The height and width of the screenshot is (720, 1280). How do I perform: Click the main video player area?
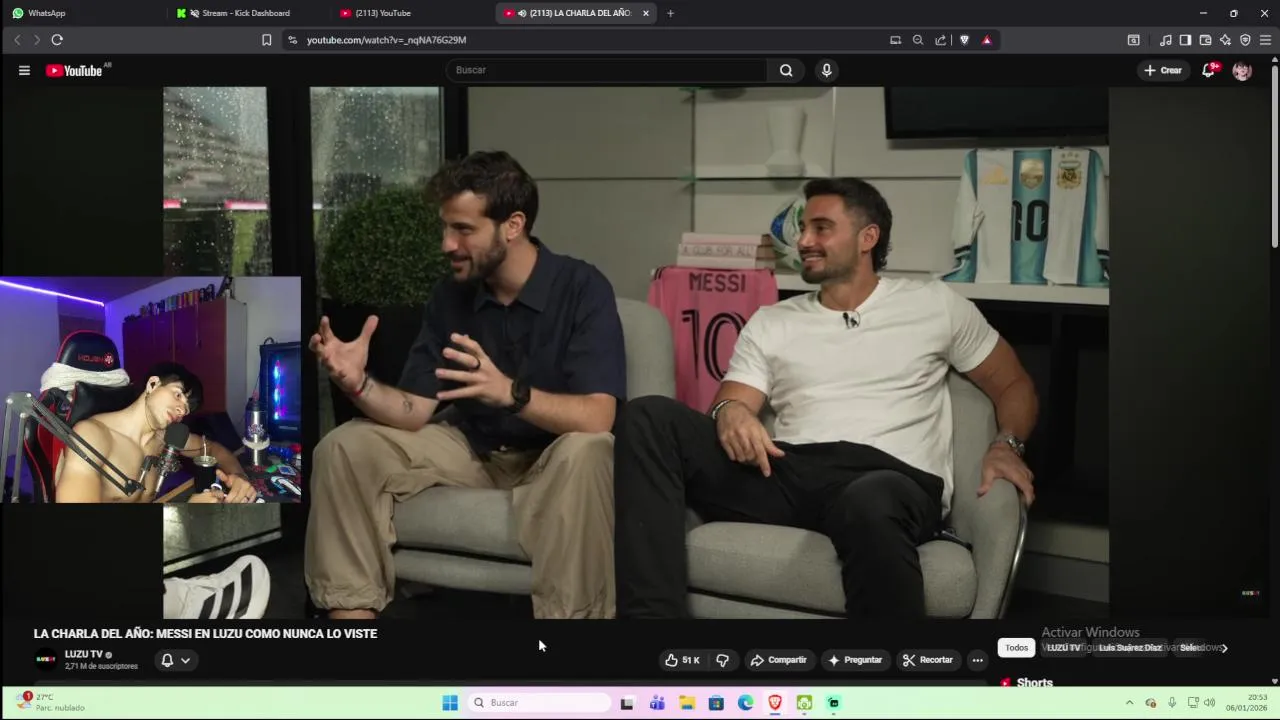coord(636,352)
